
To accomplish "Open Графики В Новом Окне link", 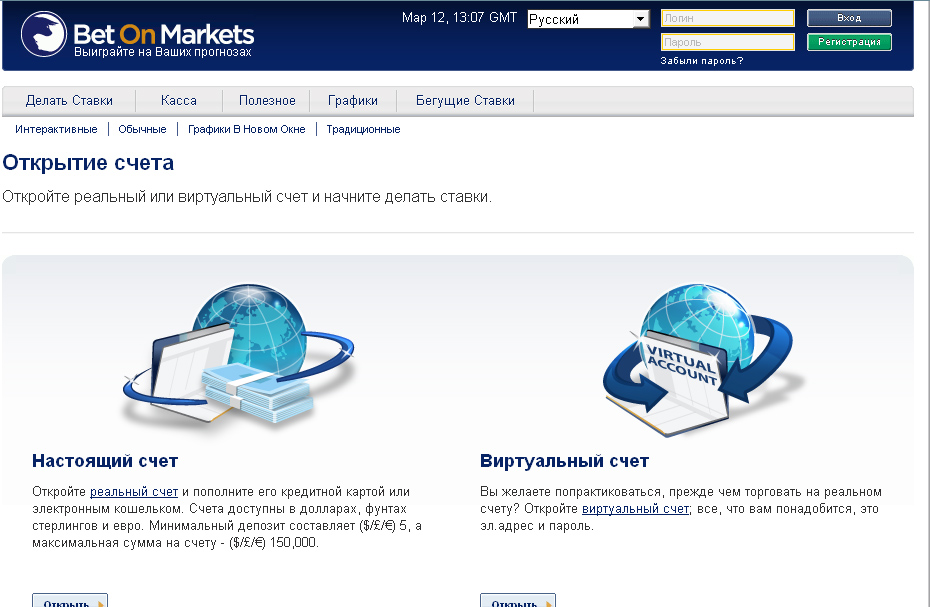I will 247,129.
